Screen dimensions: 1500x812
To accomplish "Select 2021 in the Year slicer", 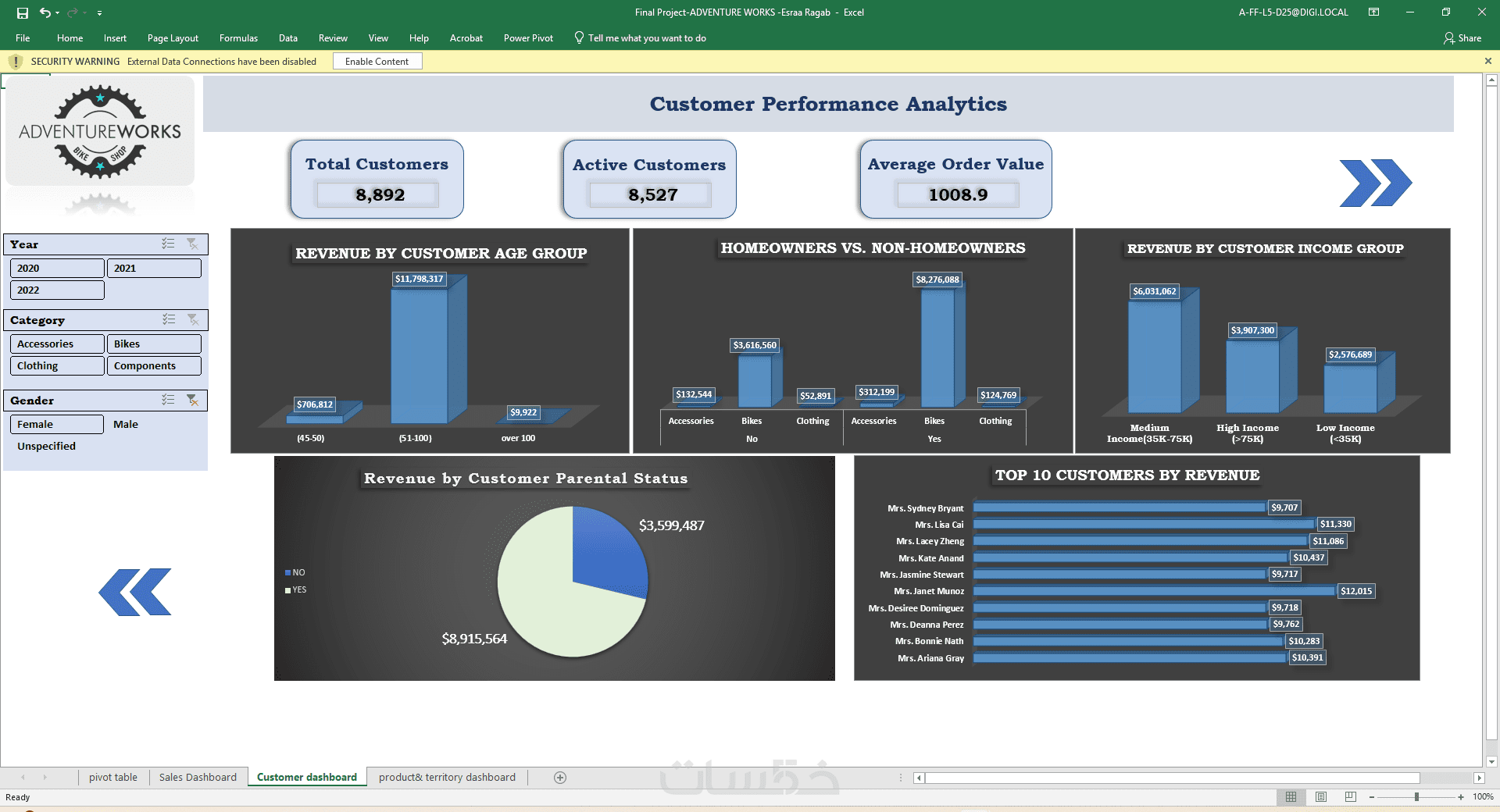I will pos(154,268).
